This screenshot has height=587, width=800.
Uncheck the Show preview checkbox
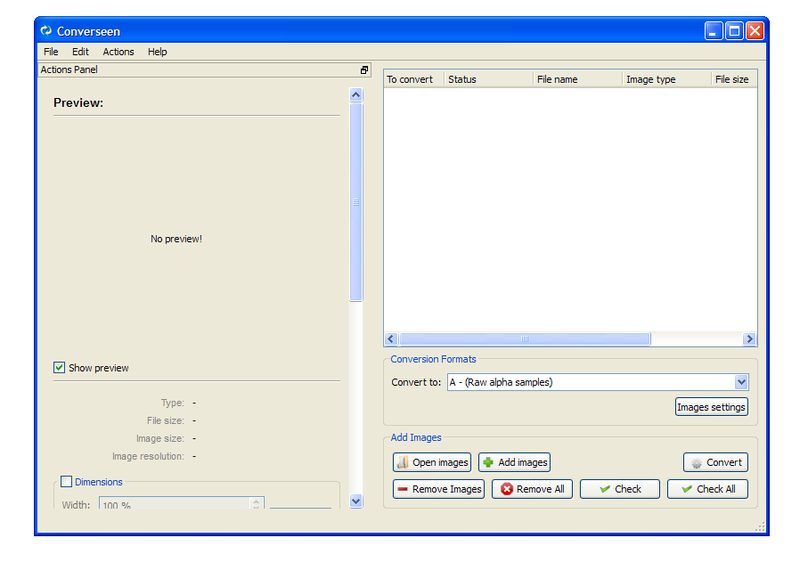click(59, 368)
